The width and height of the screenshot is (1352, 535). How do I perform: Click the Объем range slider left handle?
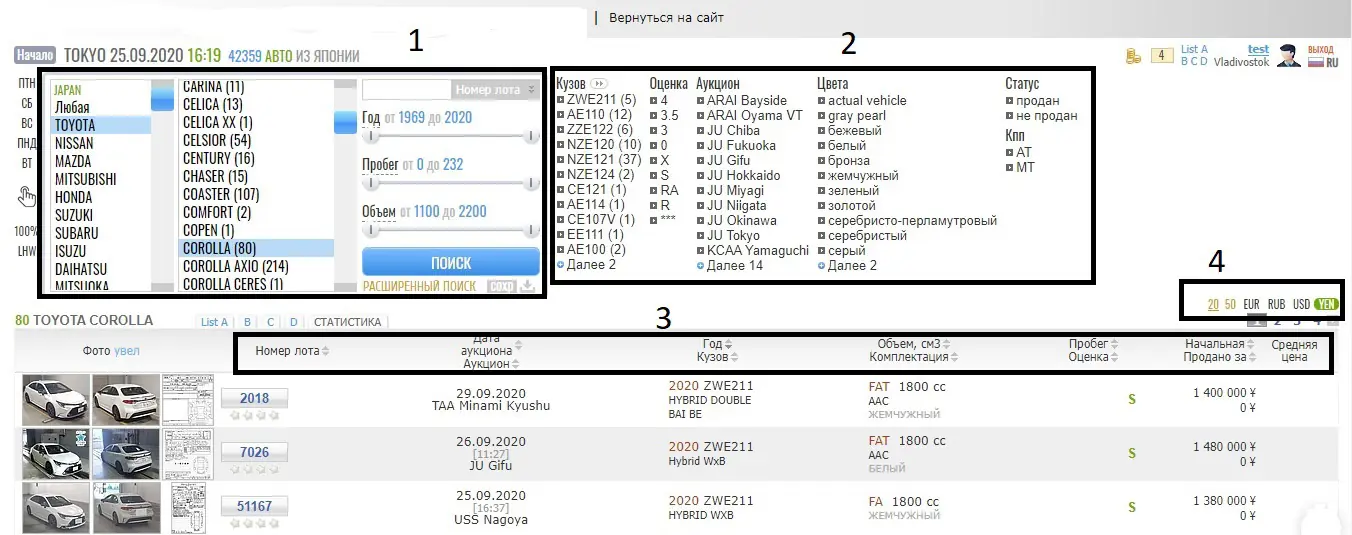[x=370, y=230]
